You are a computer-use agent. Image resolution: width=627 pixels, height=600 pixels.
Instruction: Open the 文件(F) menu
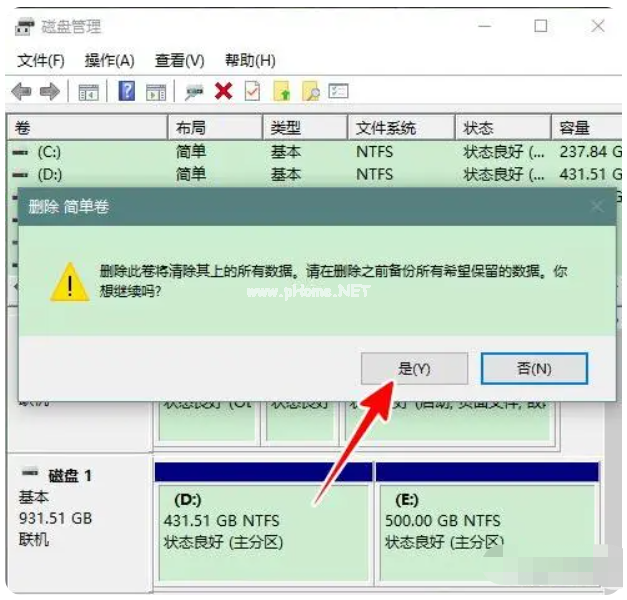pos(41,61)
